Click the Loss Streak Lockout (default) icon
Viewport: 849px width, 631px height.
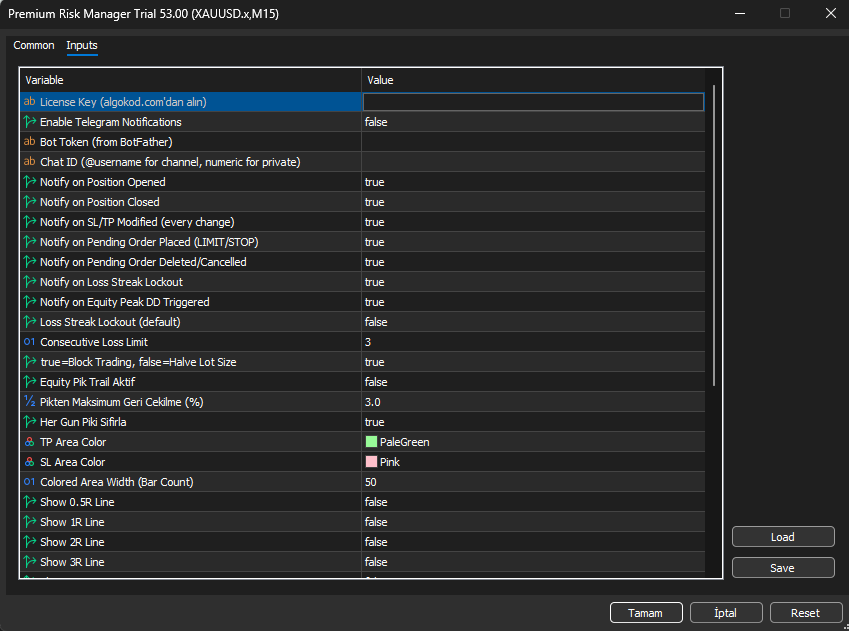coord(30,322)
